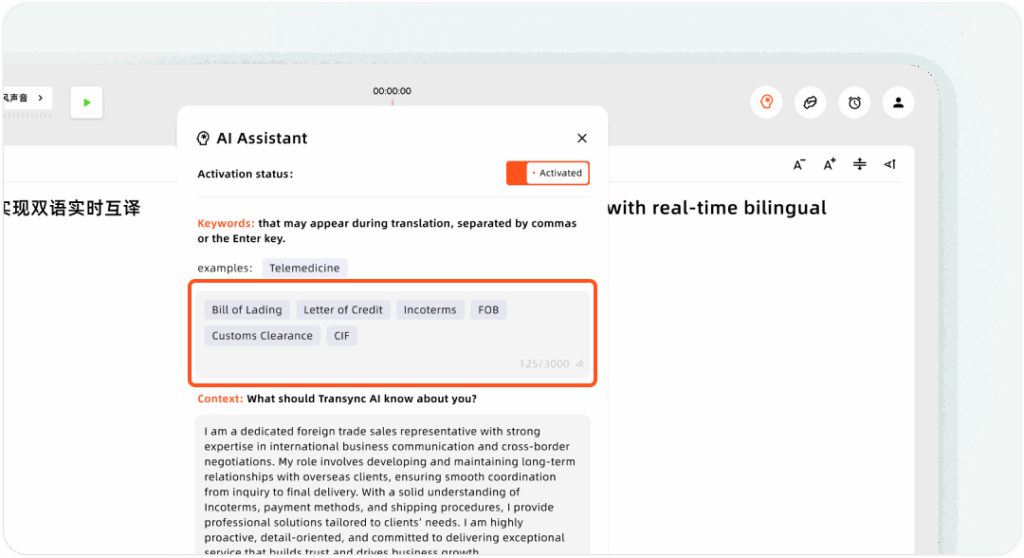Toggle the Activated status switch

pyautogui.click(x=548, y=173)
